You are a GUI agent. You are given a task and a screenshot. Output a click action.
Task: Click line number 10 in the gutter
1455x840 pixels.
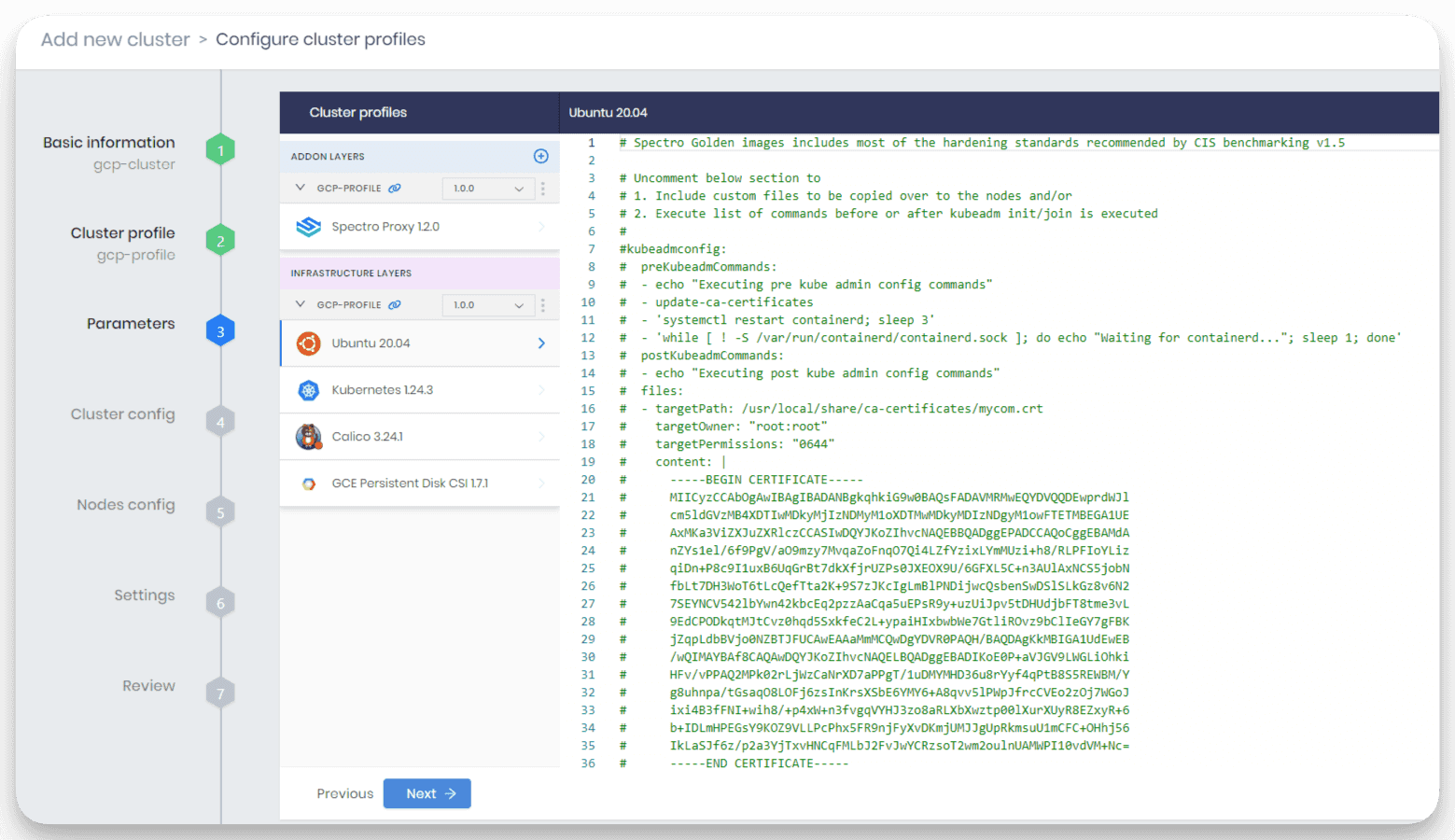pyautogui.click(x=588, y=302)
